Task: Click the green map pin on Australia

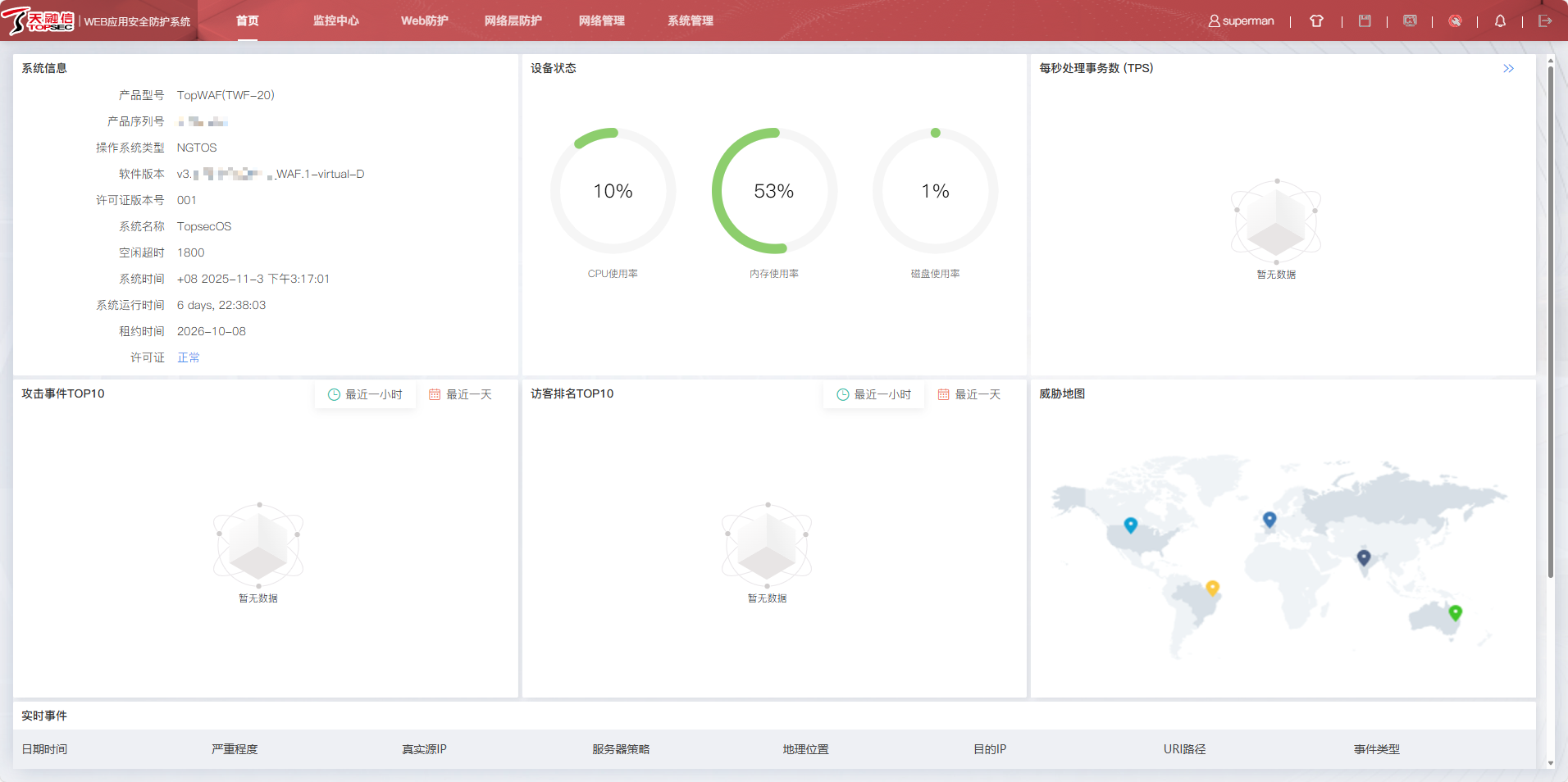Action: [1456, 612]
